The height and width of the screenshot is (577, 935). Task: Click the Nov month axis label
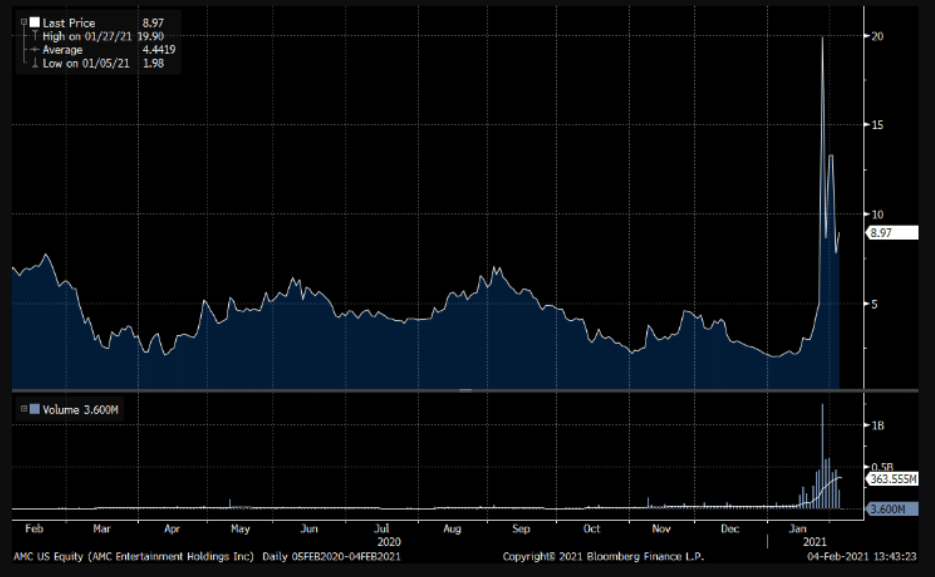click(661, 529)
